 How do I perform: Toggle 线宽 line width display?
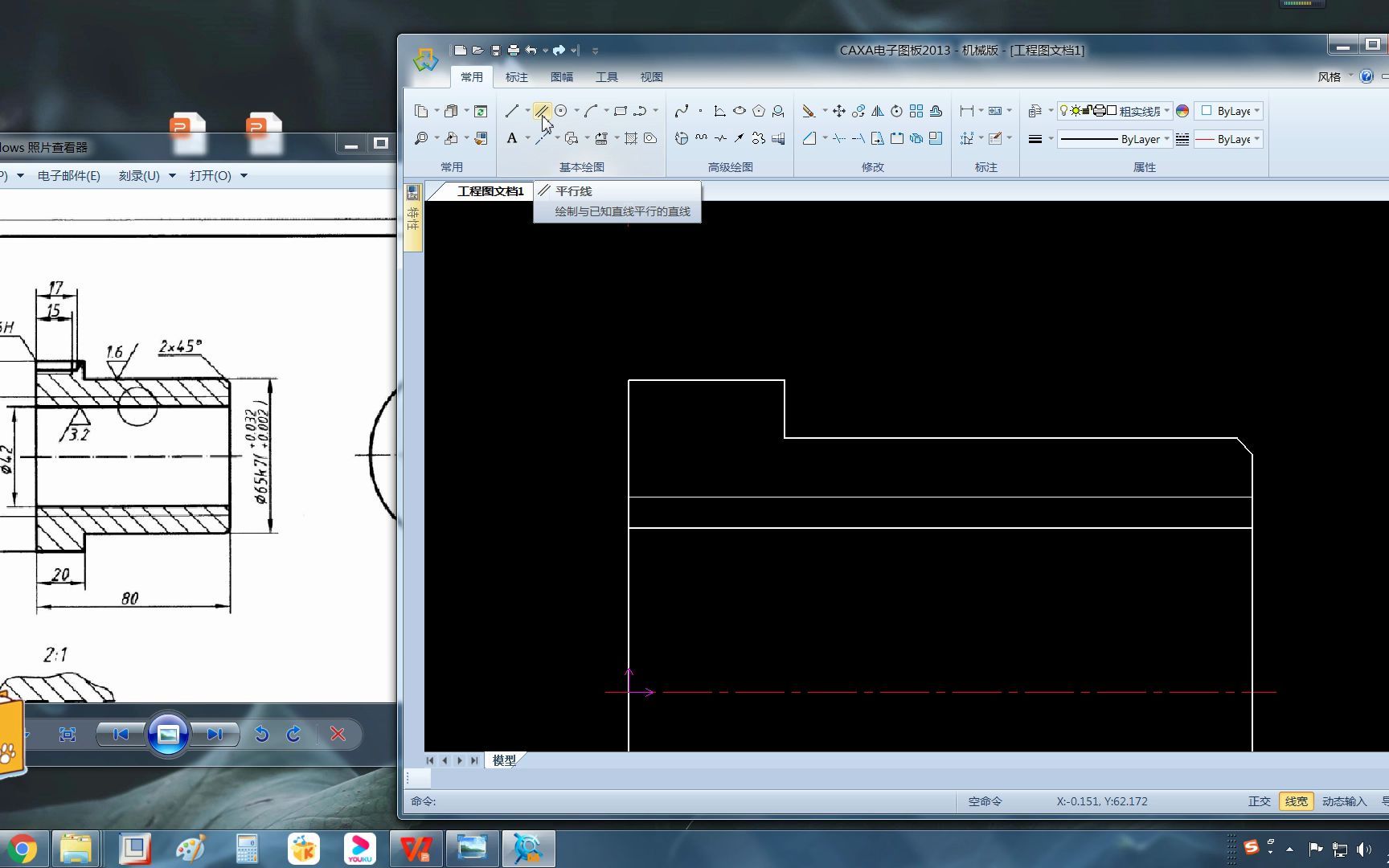click(1296, 801)
